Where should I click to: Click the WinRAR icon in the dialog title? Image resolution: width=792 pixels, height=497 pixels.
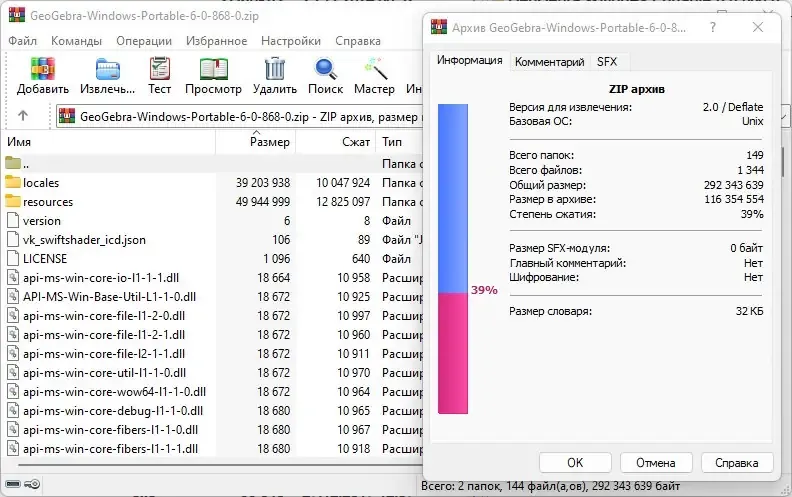pos(439,27)
